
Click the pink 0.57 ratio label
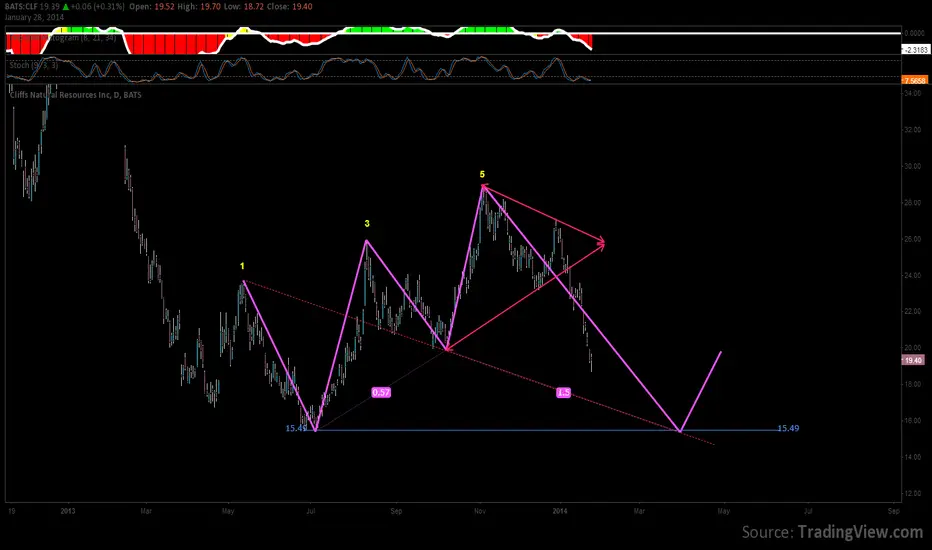381,392
